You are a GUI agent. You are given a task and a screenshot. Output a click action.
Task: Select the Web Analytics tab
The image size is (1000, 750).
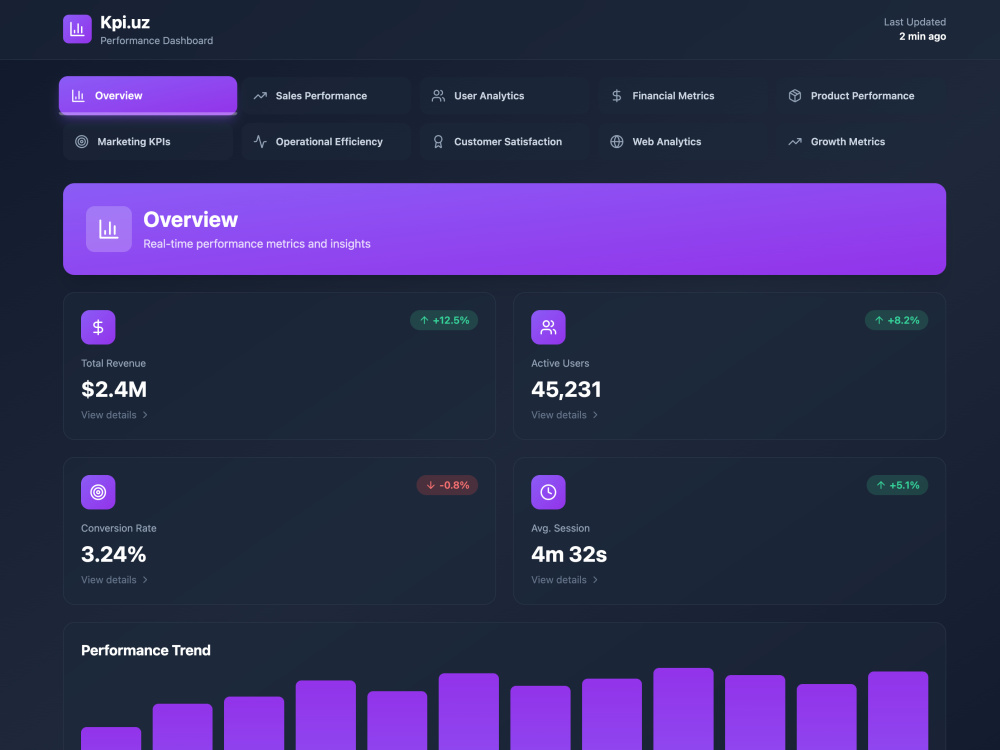(x=683, y=142)
